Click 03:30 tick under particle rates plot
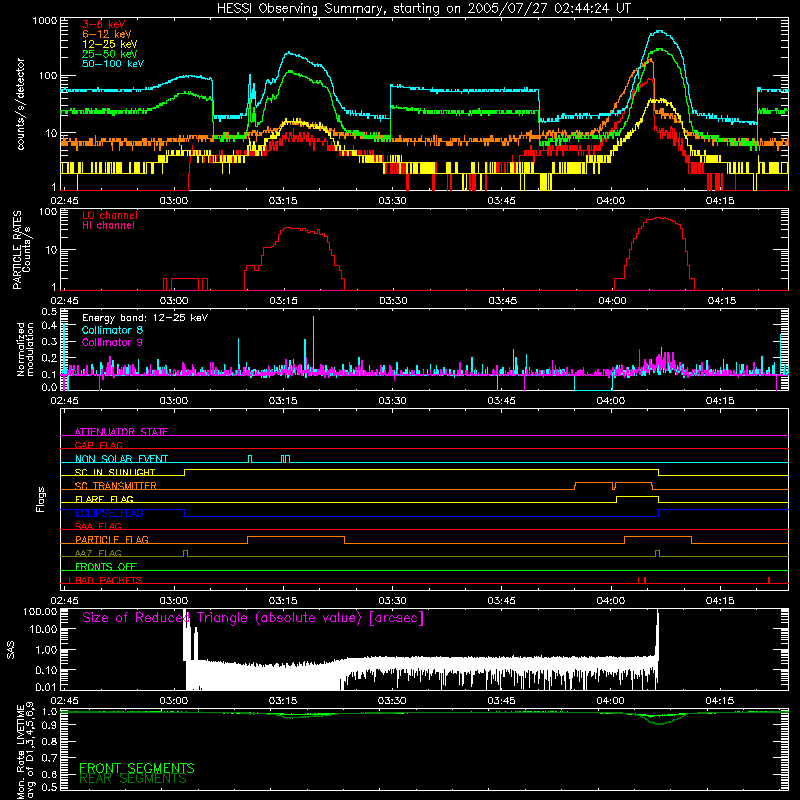800x800 pixels. coord(393,301)
